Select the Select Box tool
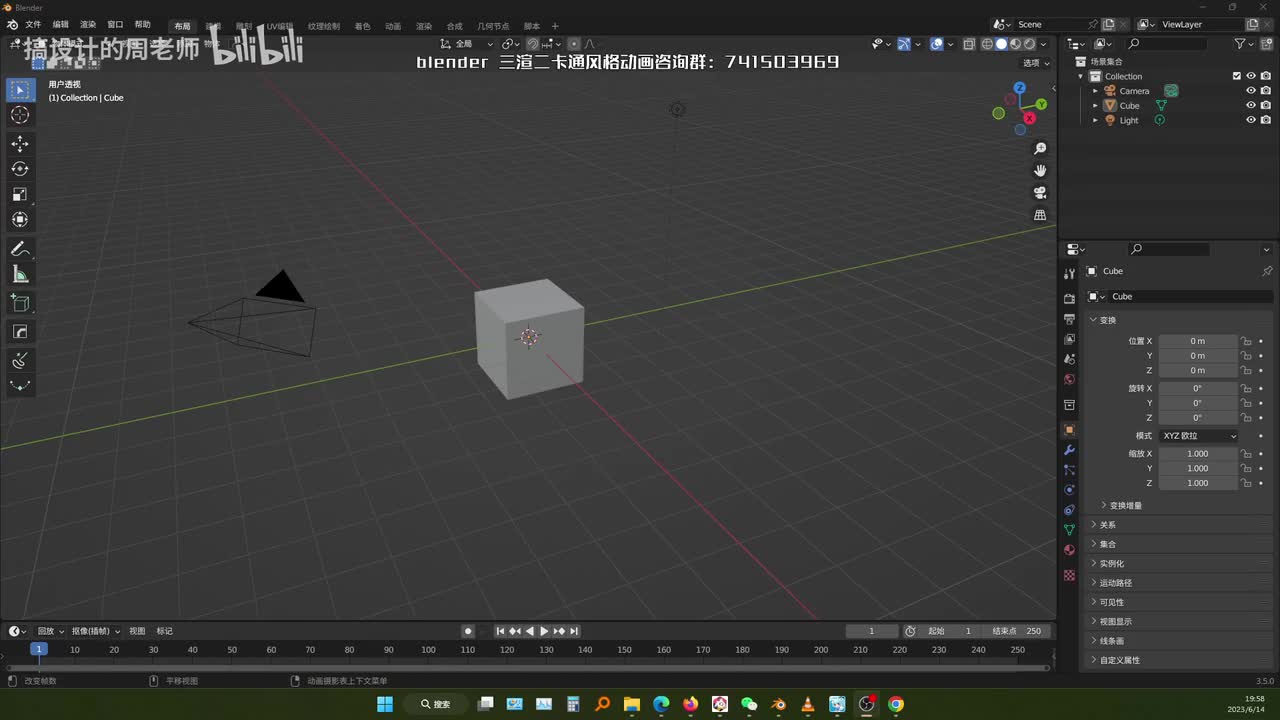Viewport: 1280px width, 720px height. point(20,90)
